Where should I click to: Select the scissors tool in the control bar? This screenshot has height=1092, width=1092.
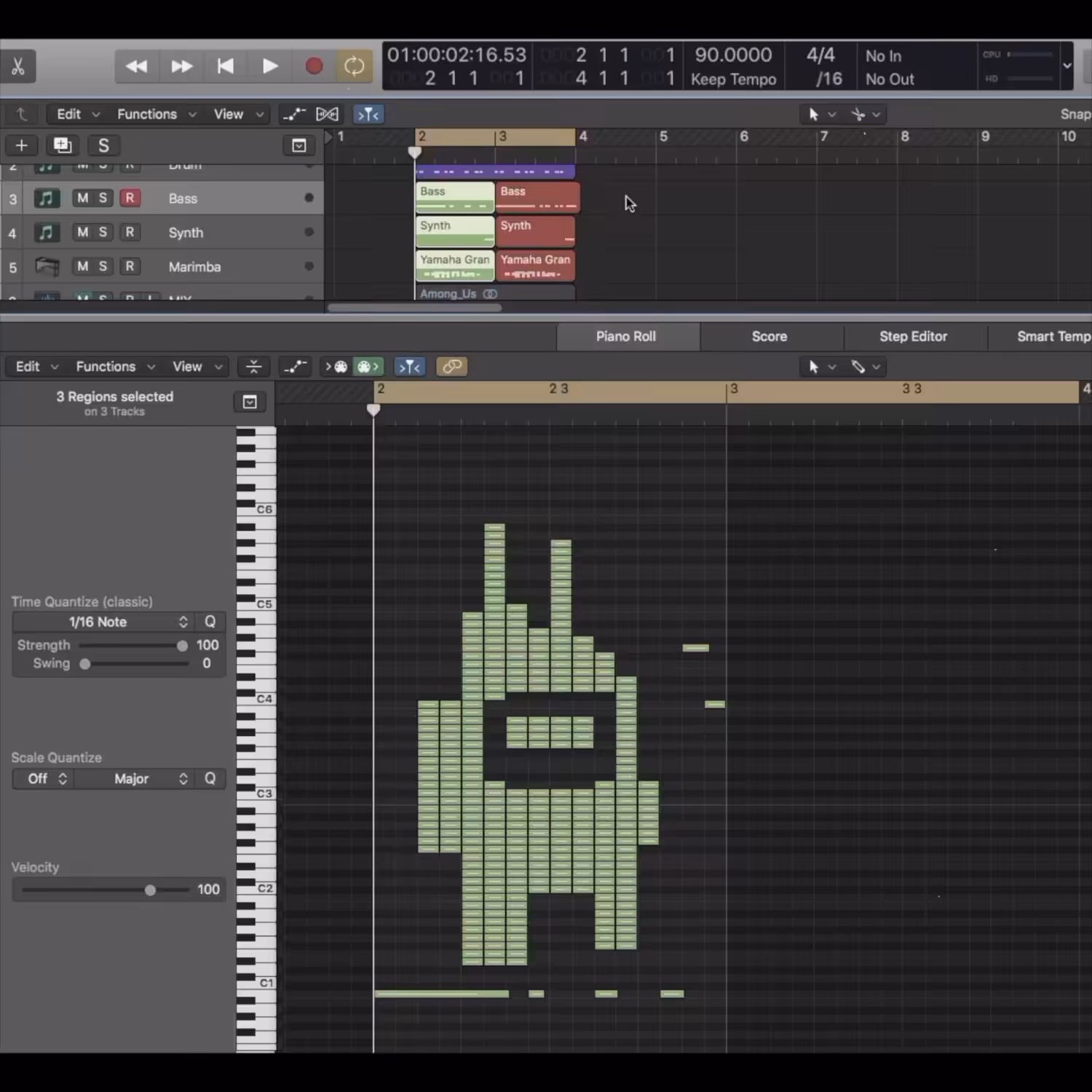(x=18, y=66)
